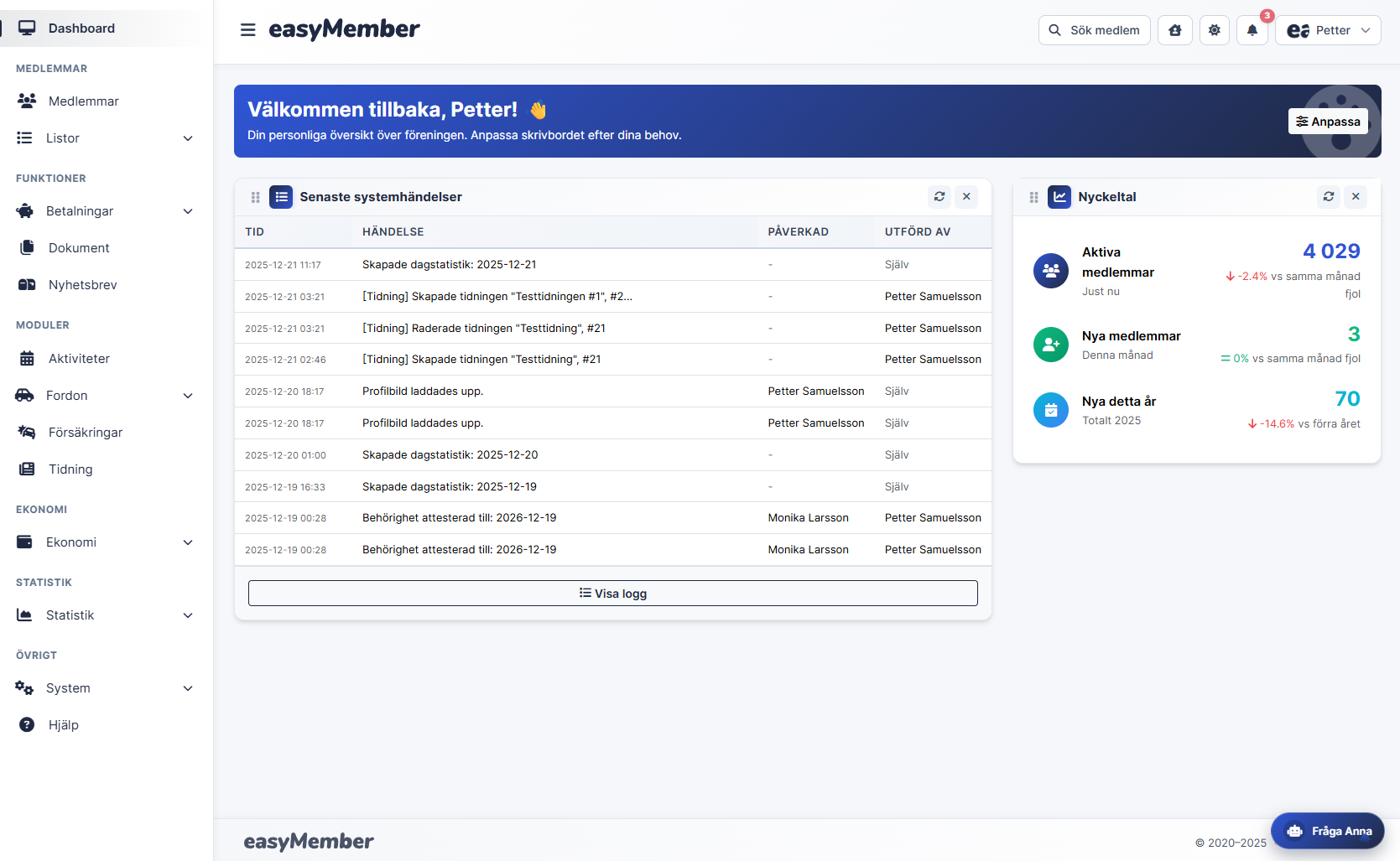Viewport: 1400px width, 861px height.
Task: Select Dashboard in the sidebar
Action: (x=81, y=28)
